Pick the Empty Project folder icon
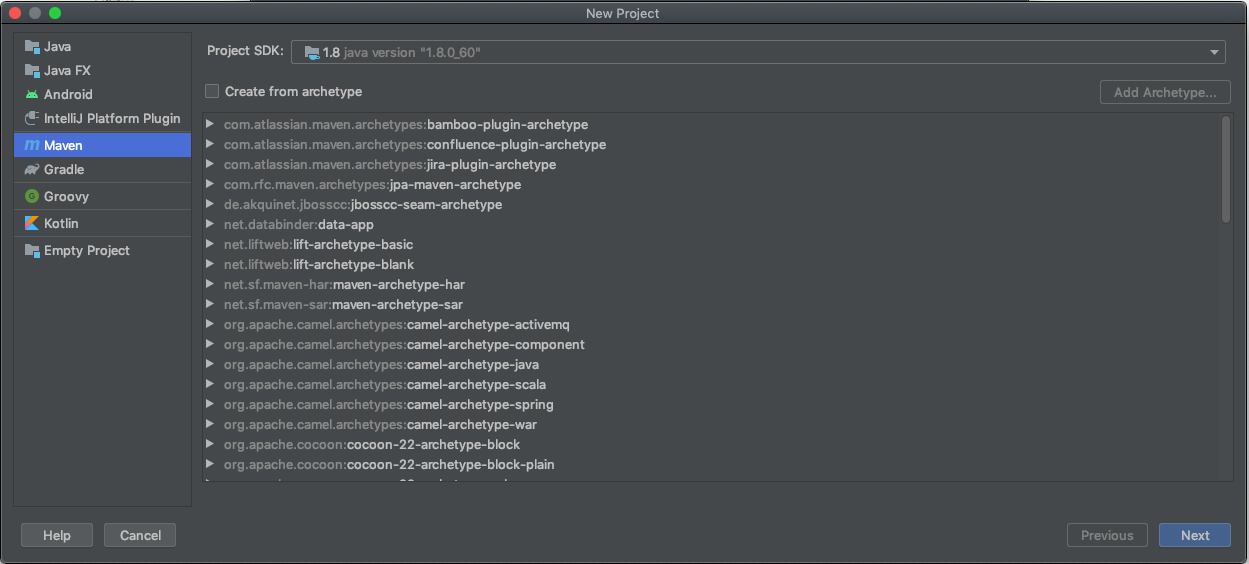The height and width of the screenshot is (564, 1249). [32, 251]
